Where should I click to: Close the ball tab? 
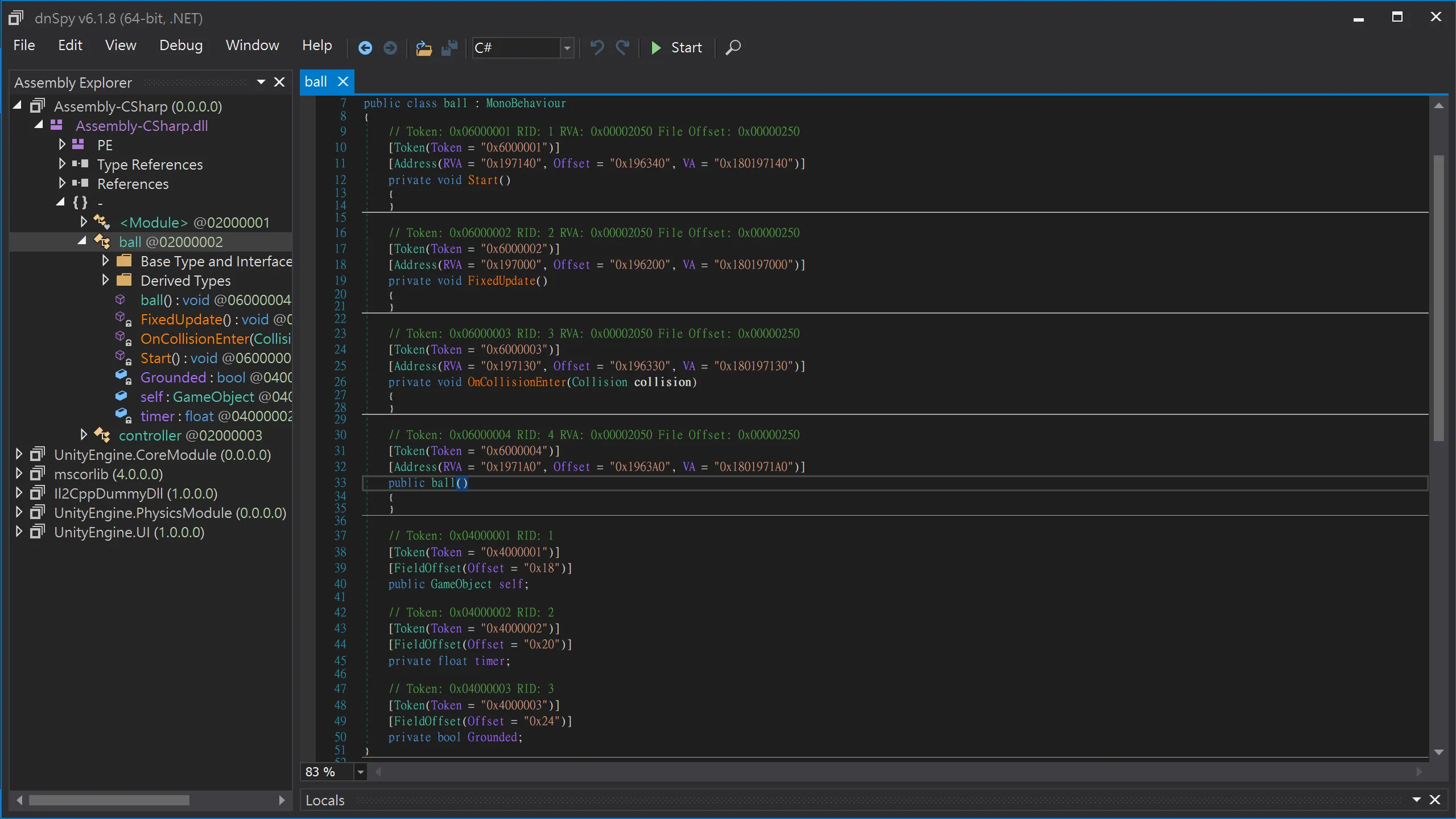(x=343, y=82)
